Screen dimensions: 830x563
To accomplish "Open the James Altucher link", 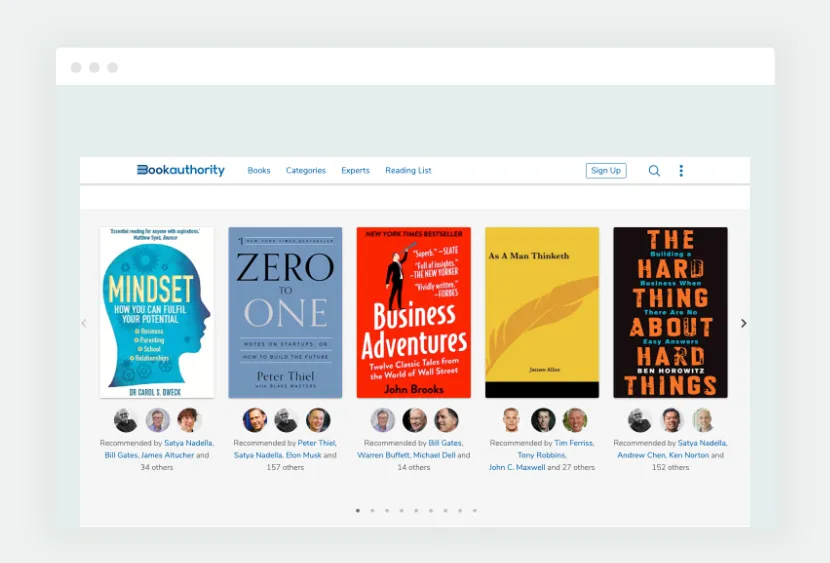I will (167, 455).
